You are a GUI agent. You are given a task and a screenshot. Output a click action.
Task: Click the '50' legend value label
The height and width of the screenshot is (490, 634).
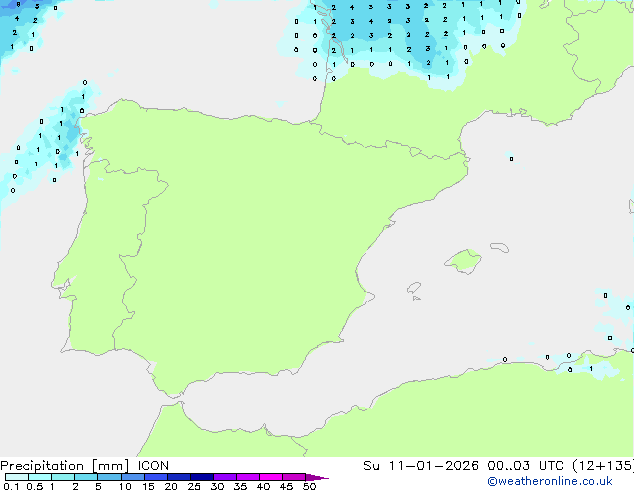[310, 486]
